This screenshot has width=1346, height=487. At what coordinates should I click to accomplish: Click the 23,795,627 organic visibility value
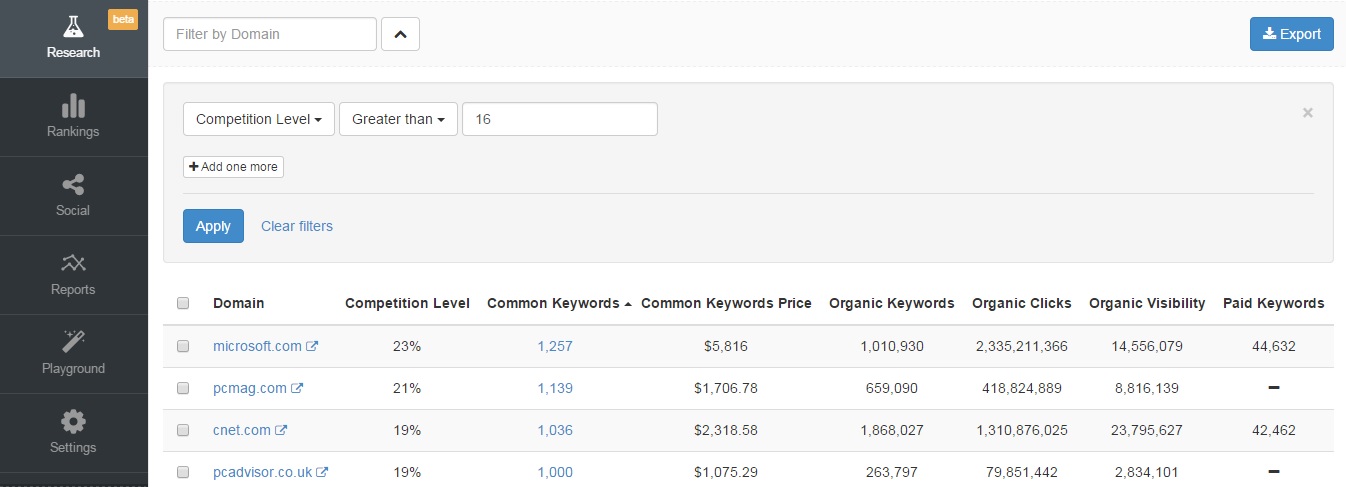coord(1147,430)
